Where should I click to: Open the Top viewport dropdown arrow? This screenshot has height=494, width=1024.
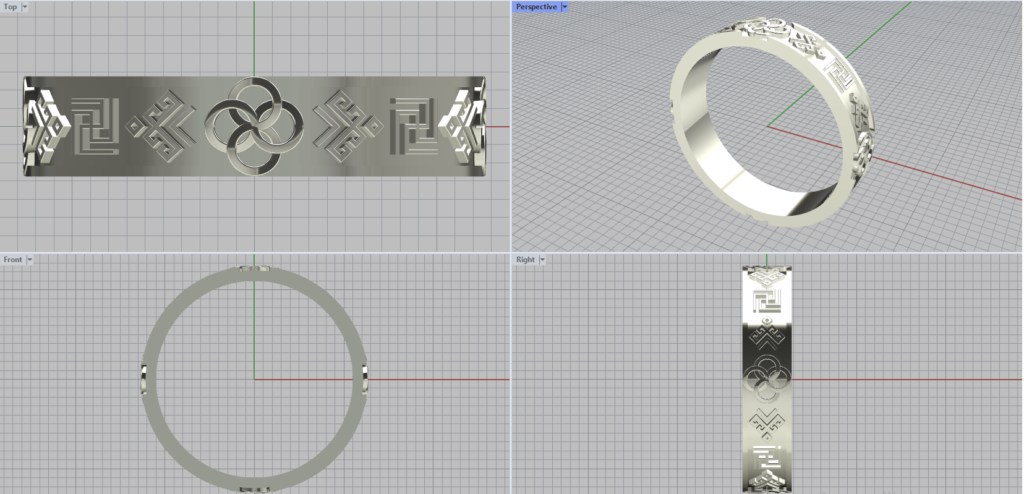click(x=25, y=6)
